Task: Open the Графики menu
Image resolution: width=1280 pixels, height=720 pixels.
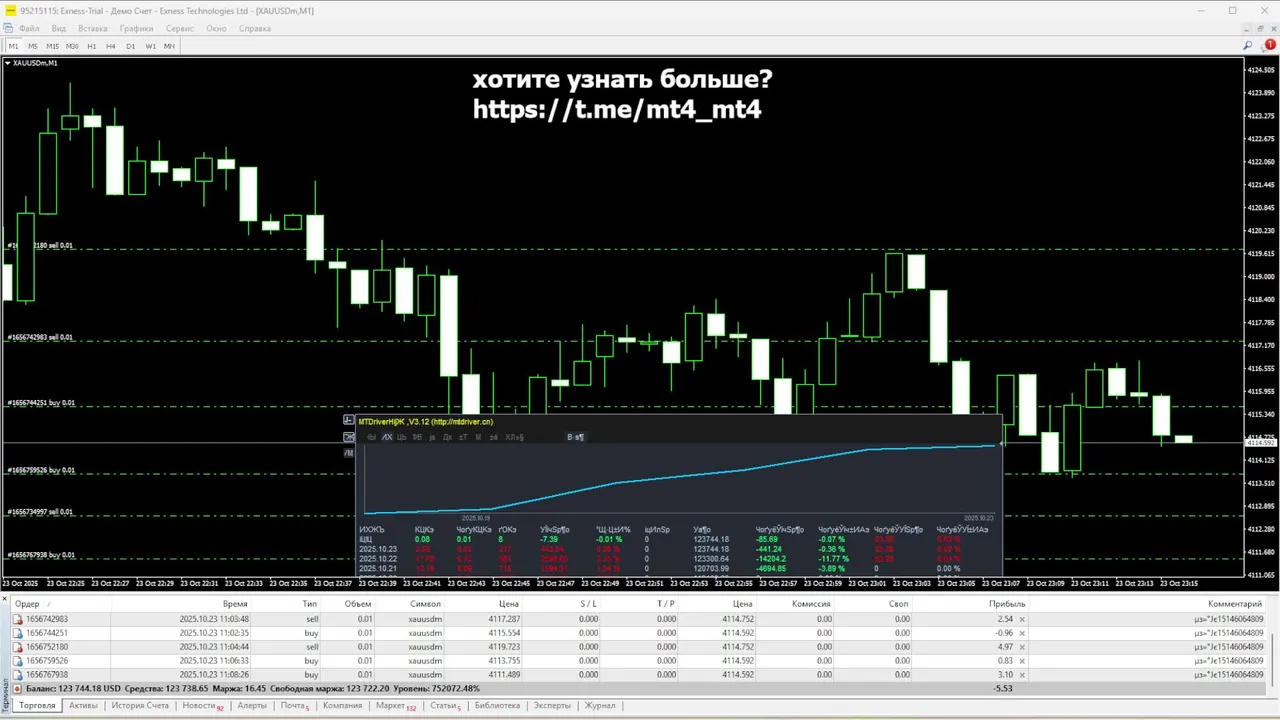Action: tap(137, 28)
